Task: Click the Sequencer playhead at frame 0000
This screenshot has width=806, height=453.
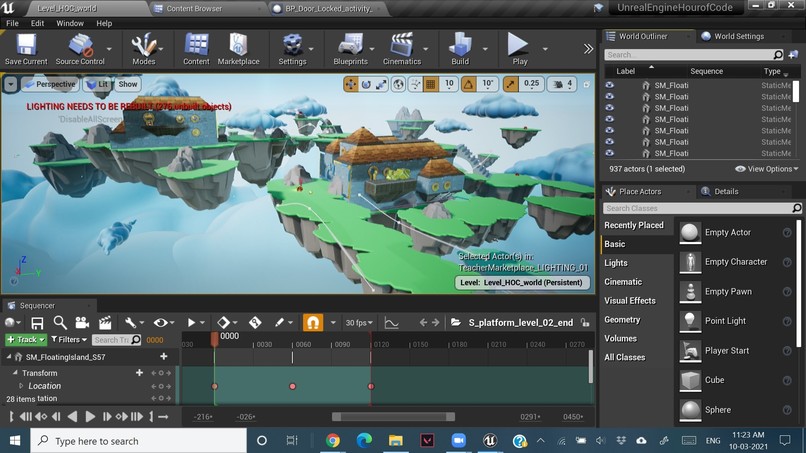Action: click(215, 338)
